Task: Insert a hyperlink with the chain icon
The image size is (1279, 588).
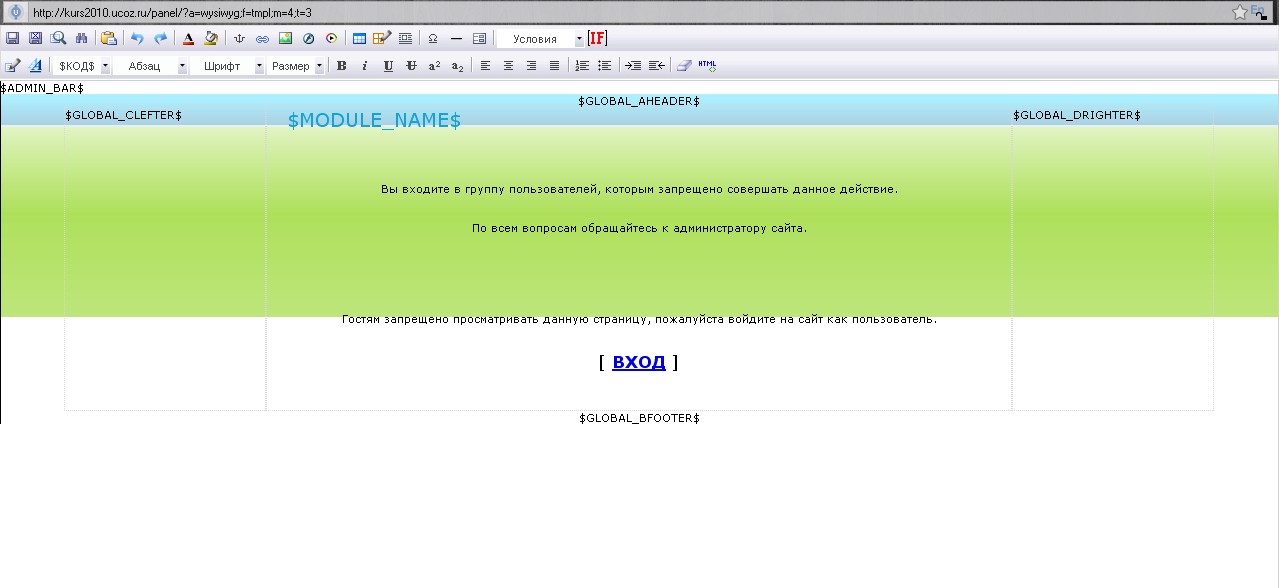Action: [x=262, y=38]
